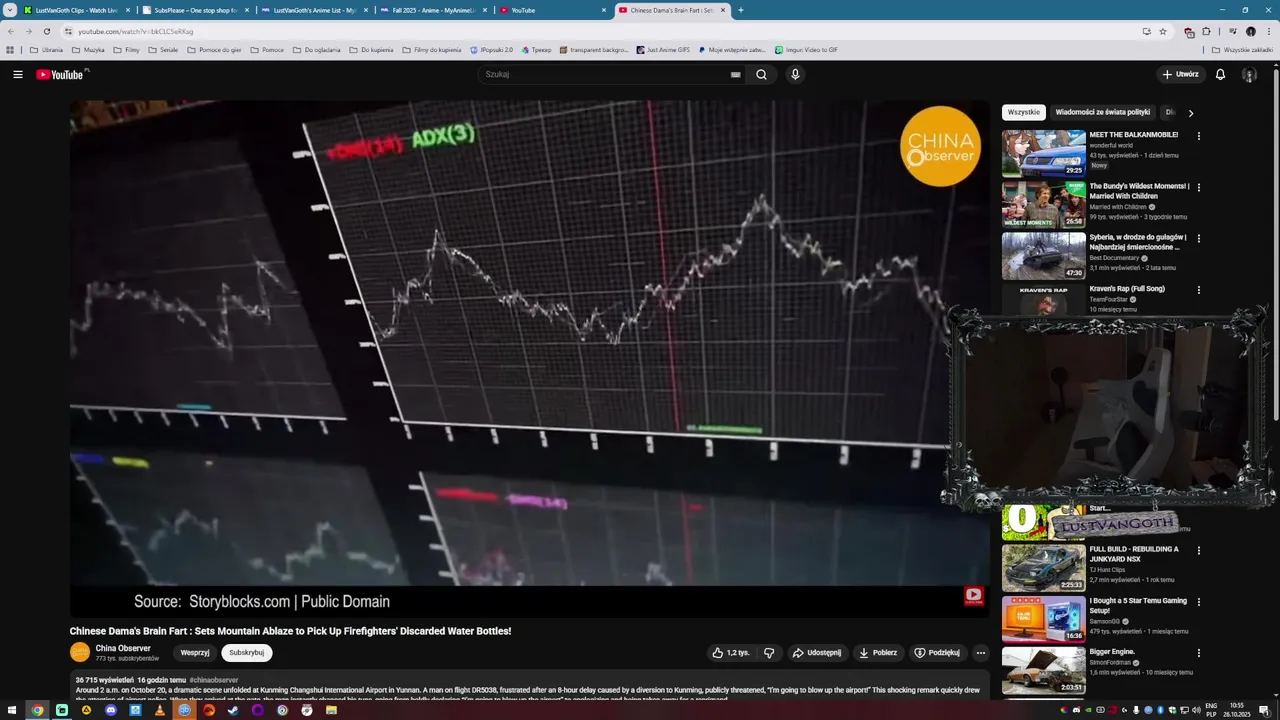The height and width of the screenshot is (720, 1280).
Task: Close the Chinese Dama's Brain Fart tab
Action: 723,10
